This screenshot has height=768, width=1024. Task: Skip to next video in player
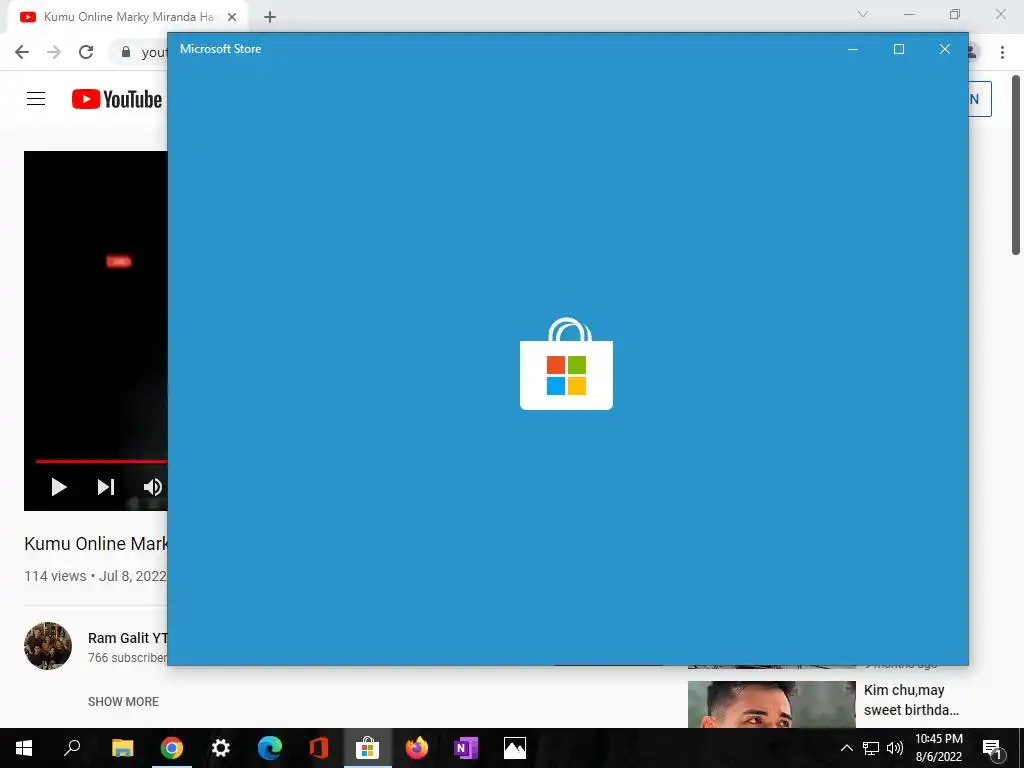(x=106, y=487)
